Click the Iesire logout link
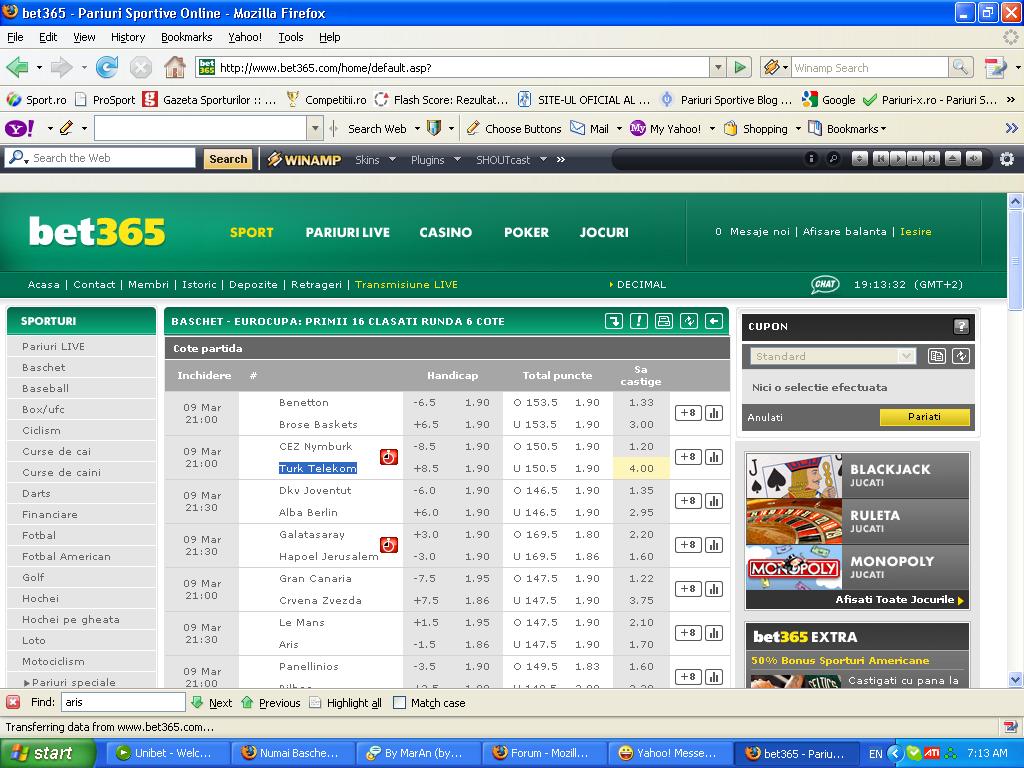 tap(916, 231)
